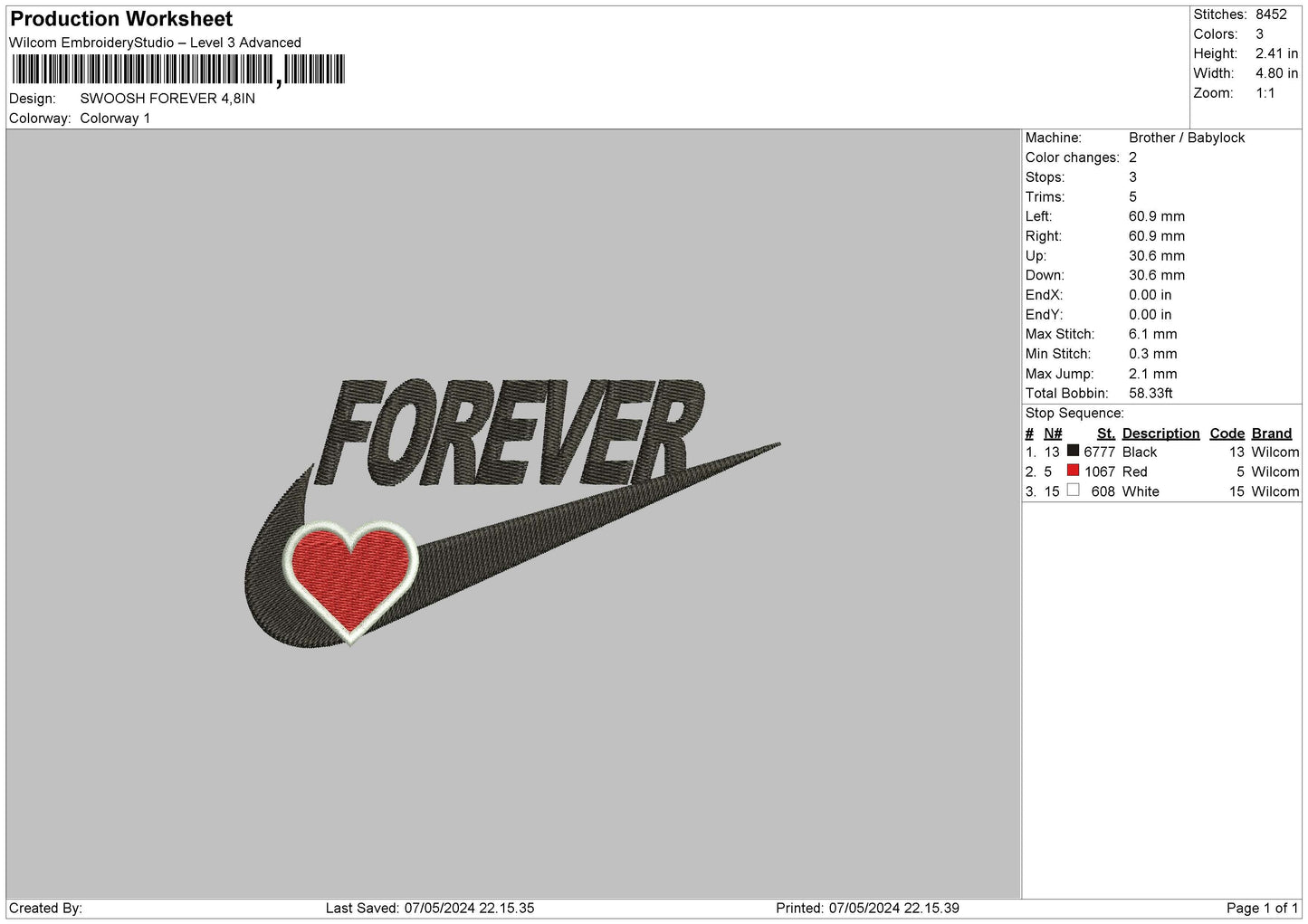Click the min stitch value '0.3 mm'
The width and height of the screenshot is (1308, 924).
tap(1153, 354)
